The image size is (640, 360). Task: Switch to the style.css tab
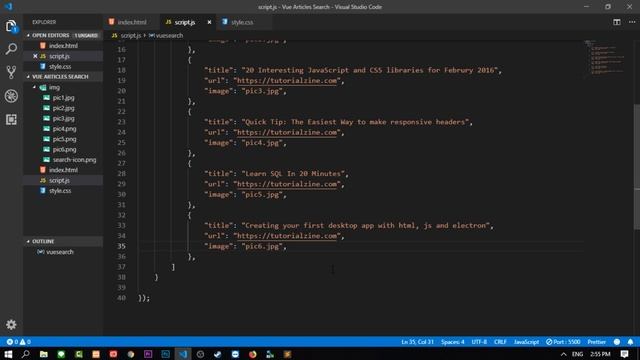[242, 22]
